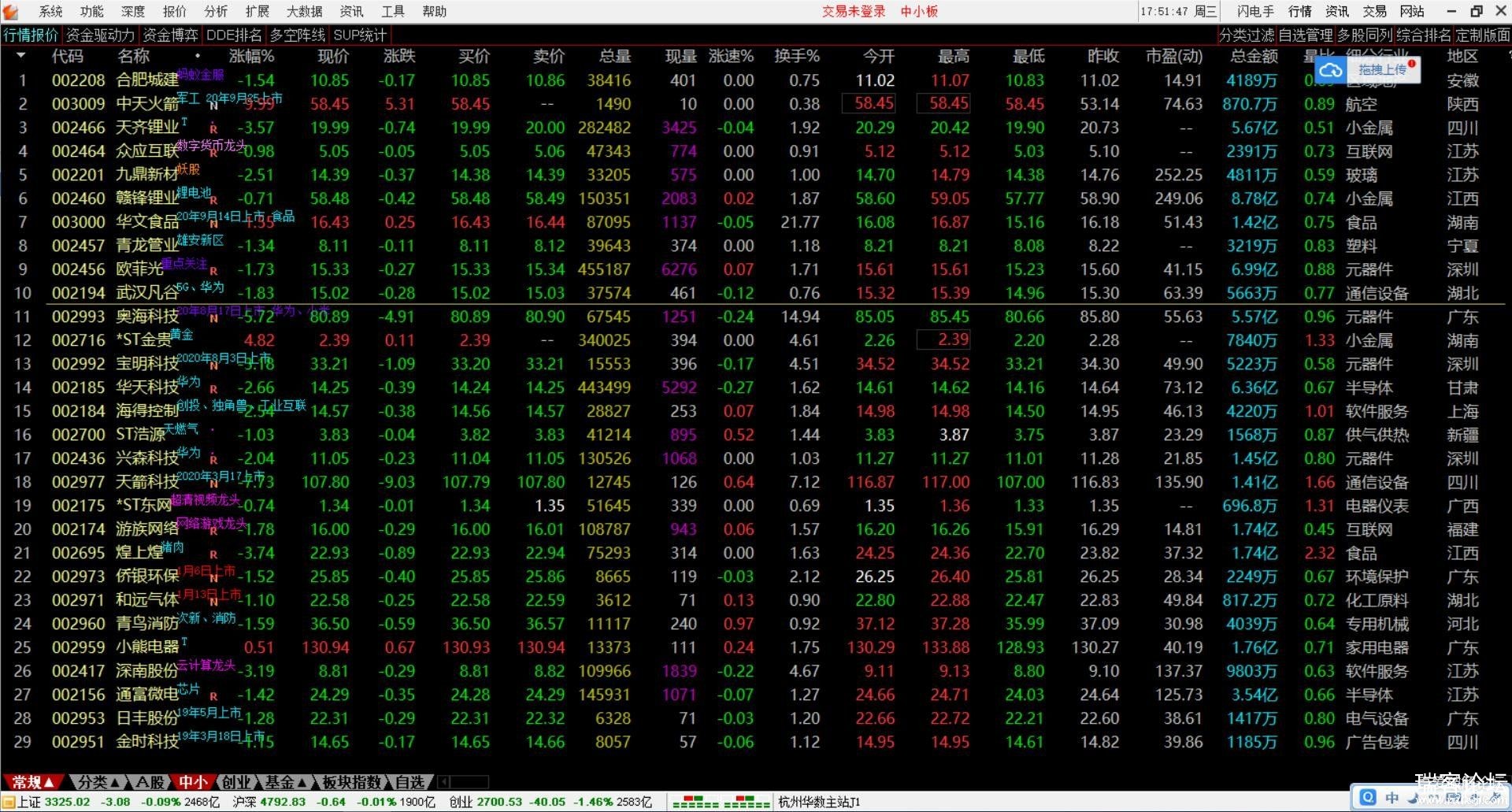Select the stock row 中天火箭 003009
Screen dimensions: 1512x812
pyautogui.click(x=756, y=104)
